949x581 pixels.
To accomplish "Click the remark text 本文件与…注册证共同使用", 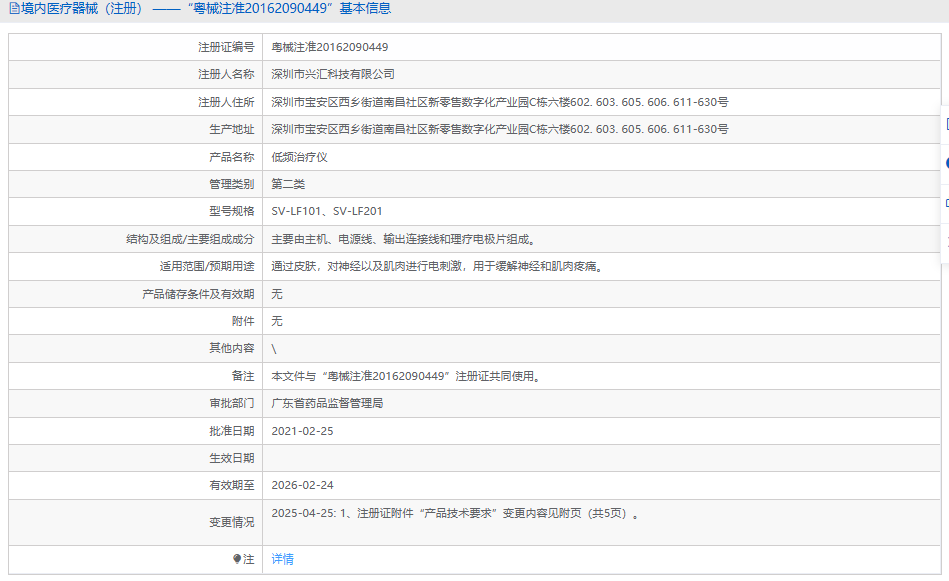I will (x=406, y=376).
